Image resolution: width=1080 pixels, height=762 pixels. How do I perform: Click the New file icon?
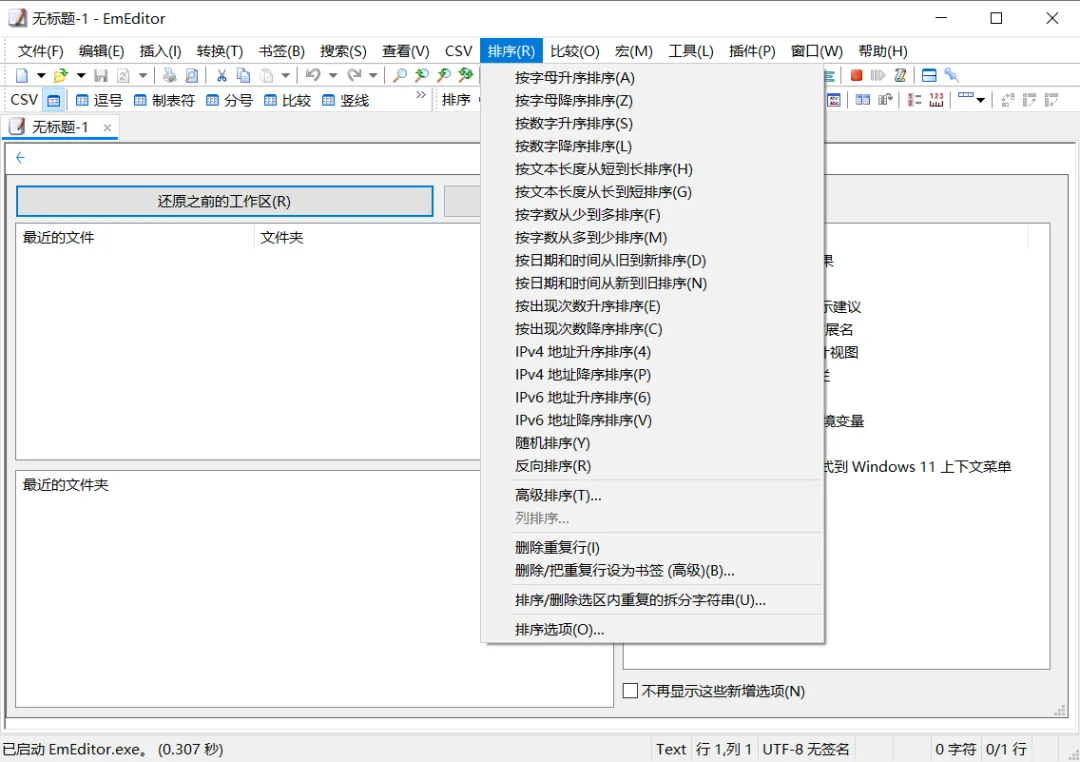(x=22, y=75)
